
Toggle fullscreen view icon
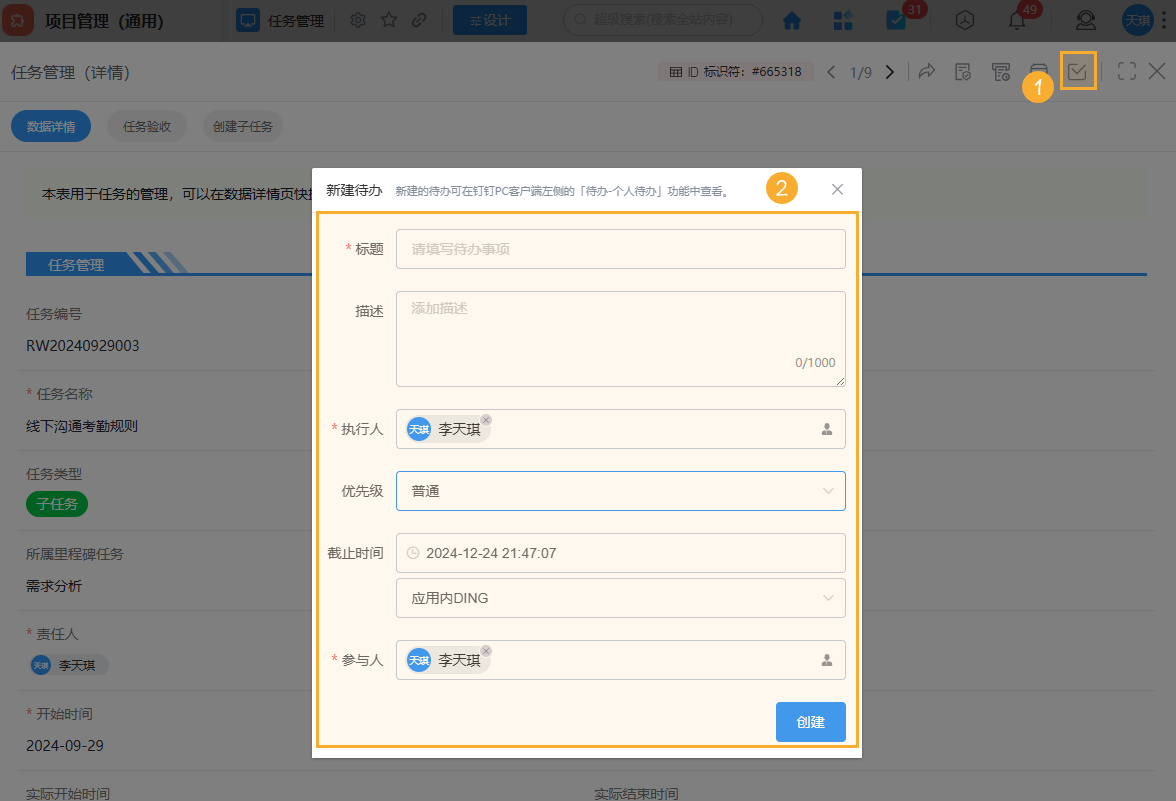tap(1127, 71)
